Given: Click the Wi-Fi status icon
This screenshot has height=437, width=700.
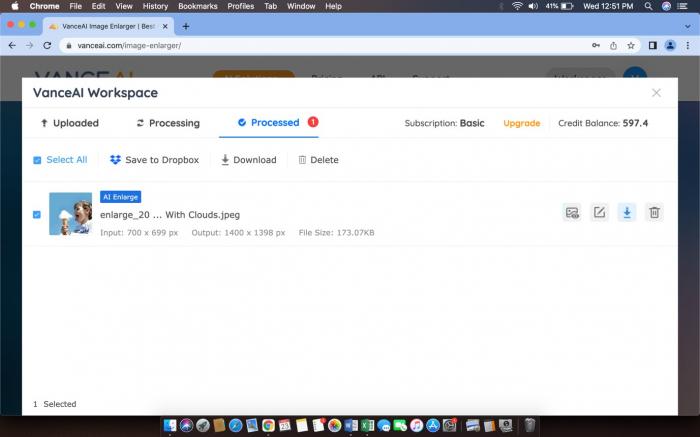Looking at the screenshot, I should click(517, 6).
